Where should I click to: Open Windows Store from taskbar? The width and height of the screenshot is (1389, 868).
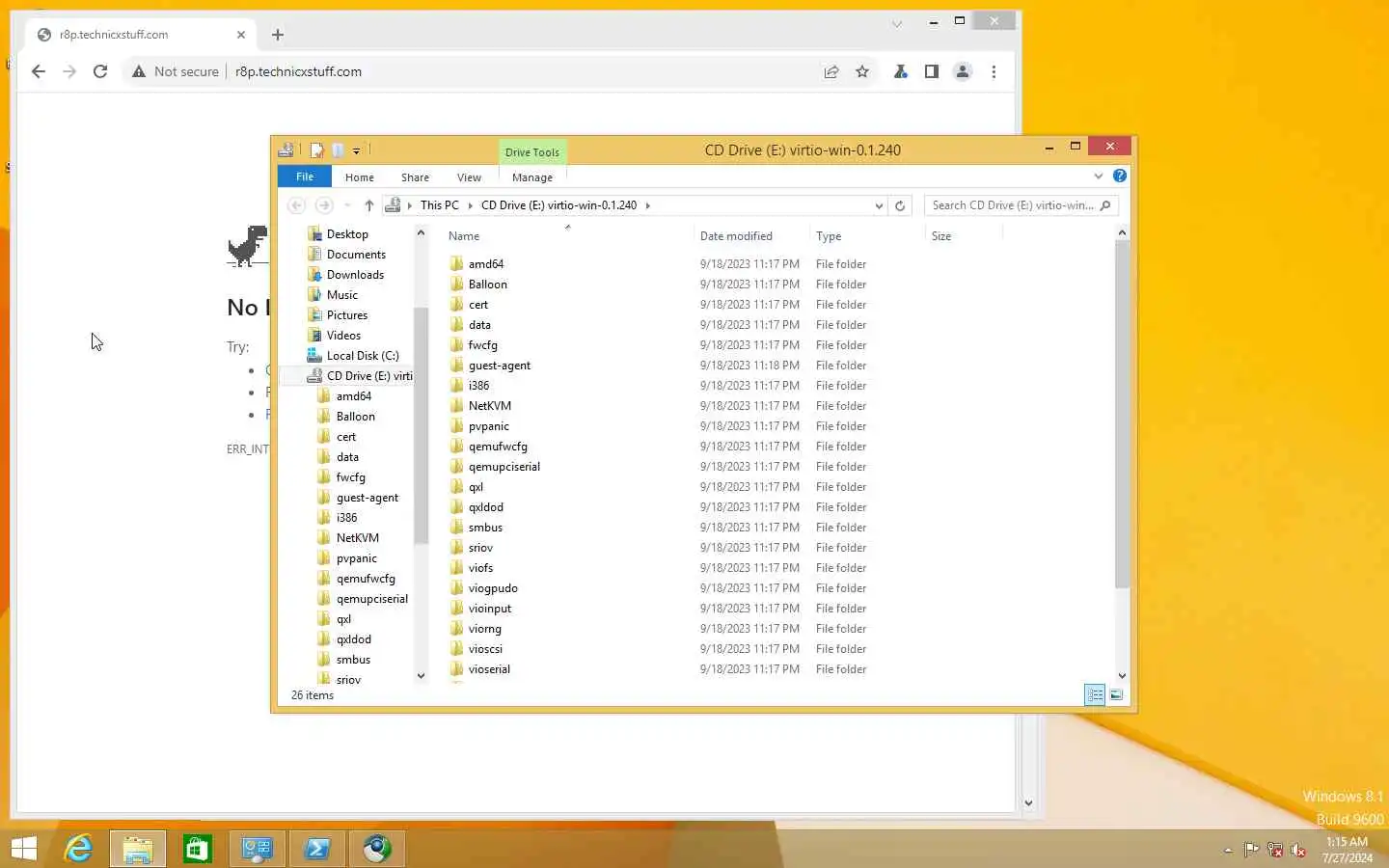pos(198,849)
